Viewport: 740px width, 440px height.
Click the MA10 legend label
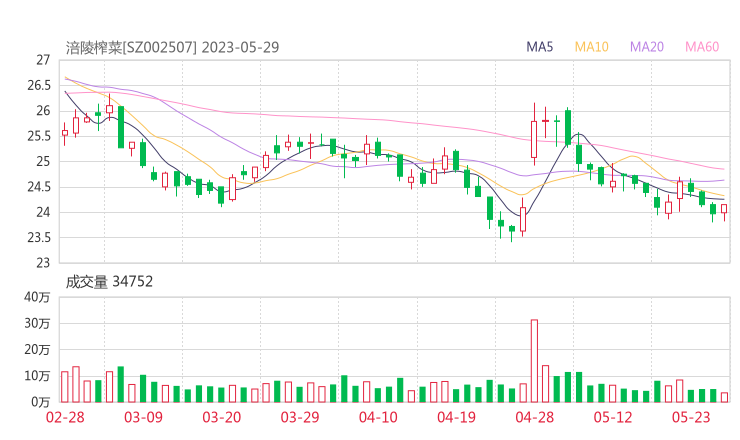coord(591,47)
